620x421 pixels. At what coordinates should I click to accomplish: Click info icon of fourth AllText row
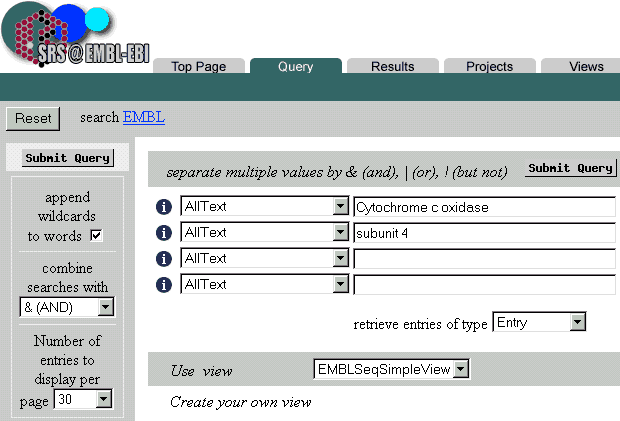[164, 285]
